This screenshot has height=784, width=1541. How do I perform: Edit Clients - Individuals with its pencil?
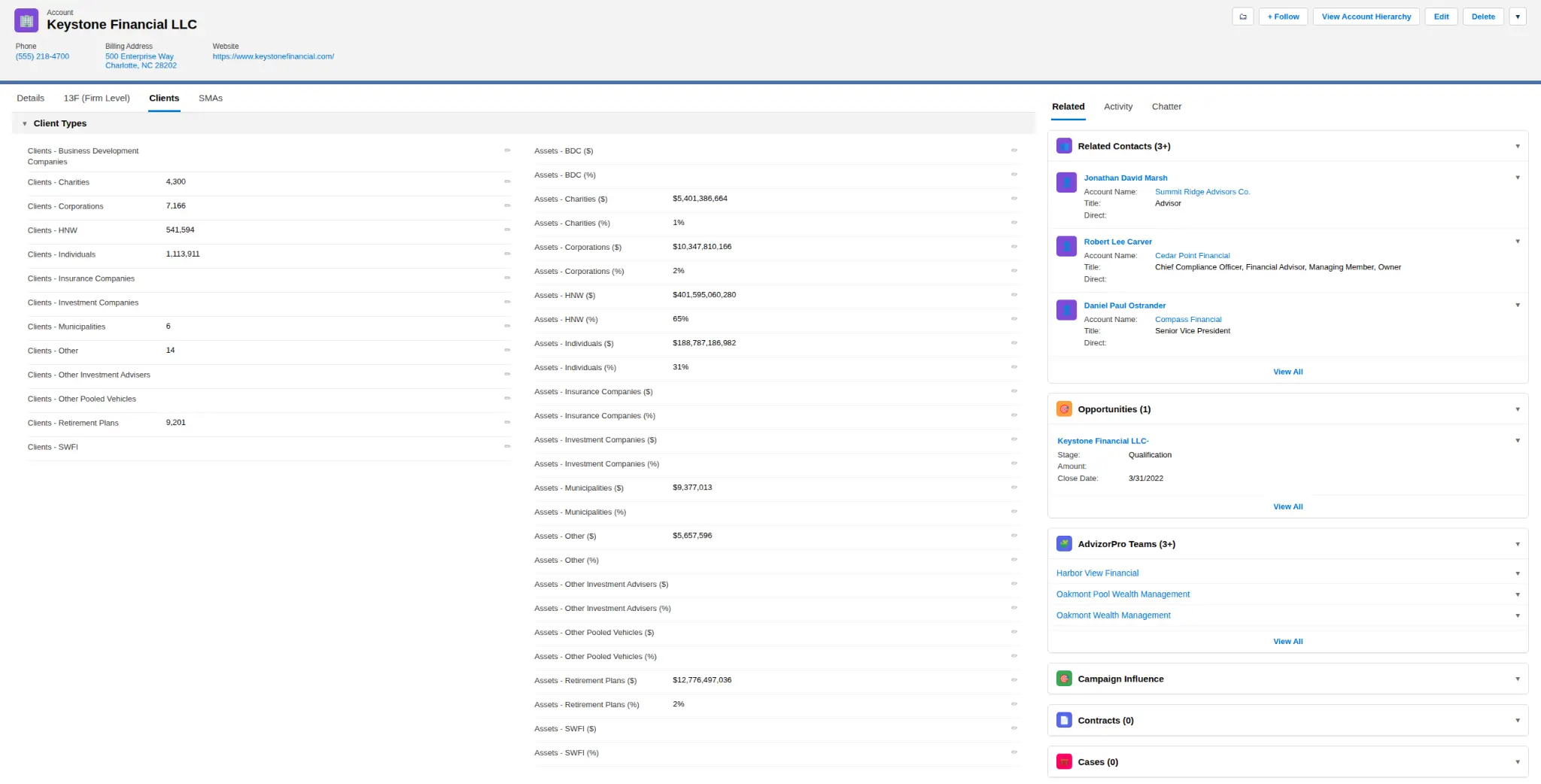507,254
